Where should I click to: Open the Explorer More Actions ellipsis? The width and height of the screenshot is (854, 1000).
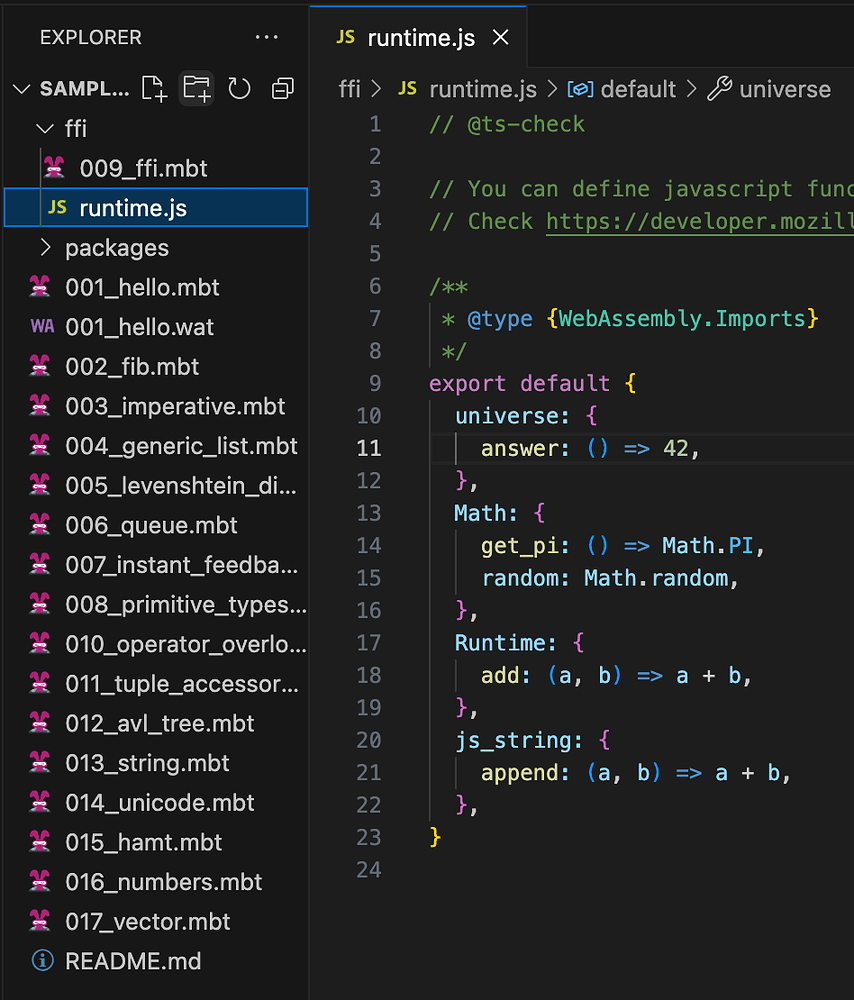pyautogui.click(x=266, y=37)
